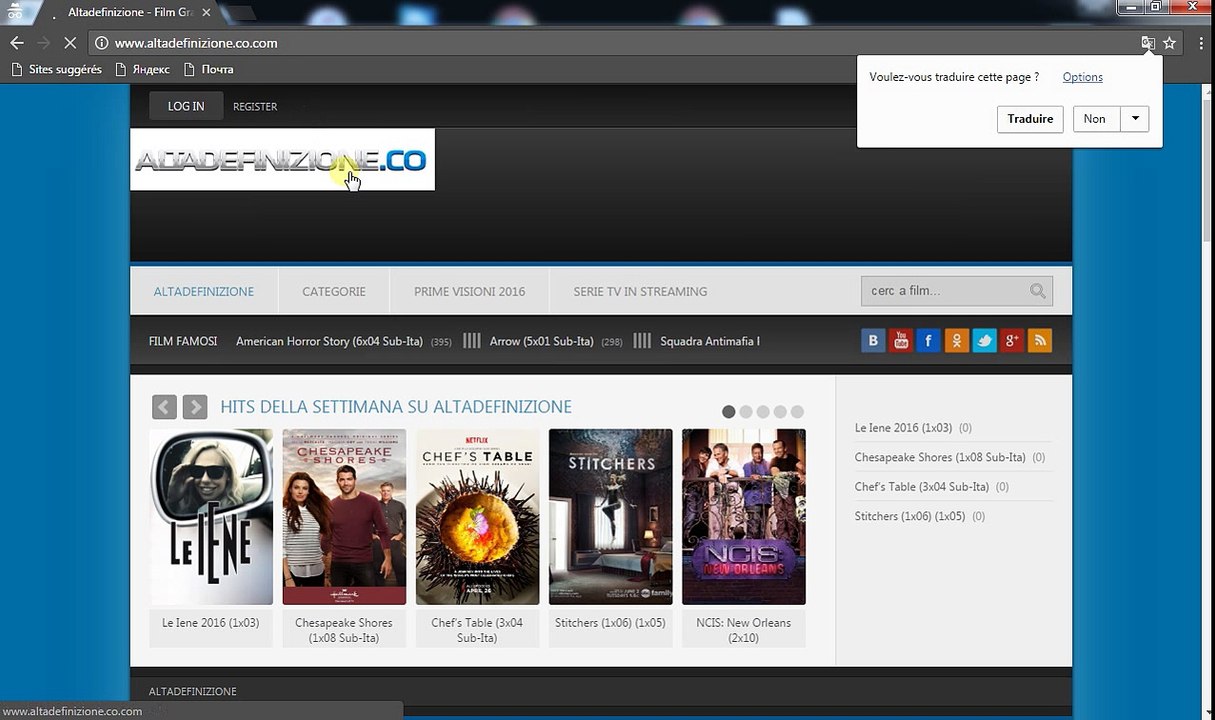Click the translate icon in address bar
The height and width of the screenshot is (720, 1215).
point(1148,43)
